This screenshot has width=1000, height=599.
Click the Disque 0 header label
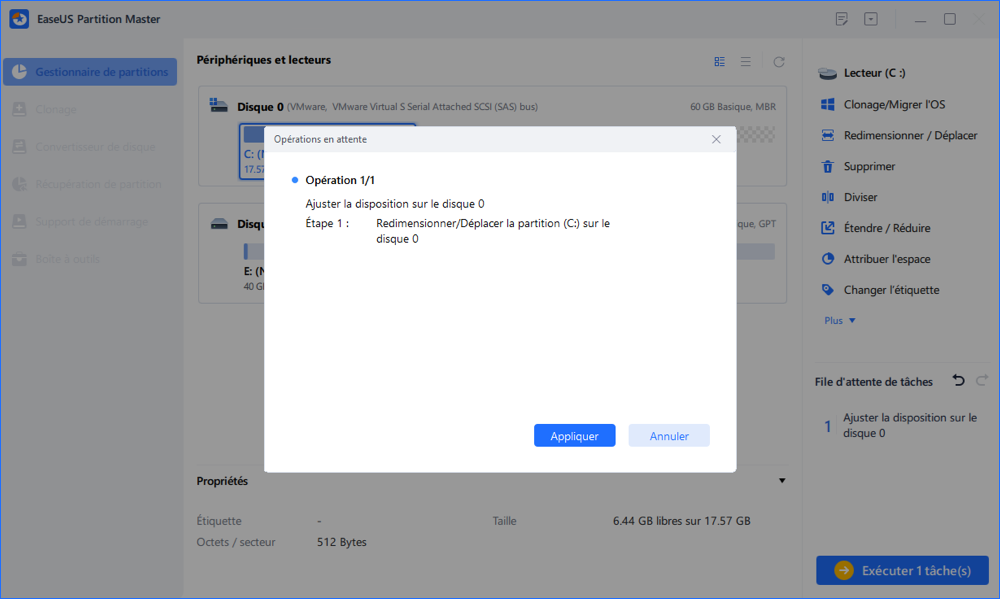[x=260, y=107]
